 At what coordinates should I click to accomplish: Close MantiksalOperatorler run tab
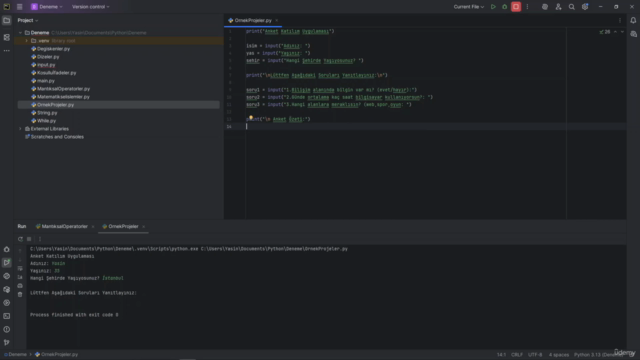click(x=93, y=227)
